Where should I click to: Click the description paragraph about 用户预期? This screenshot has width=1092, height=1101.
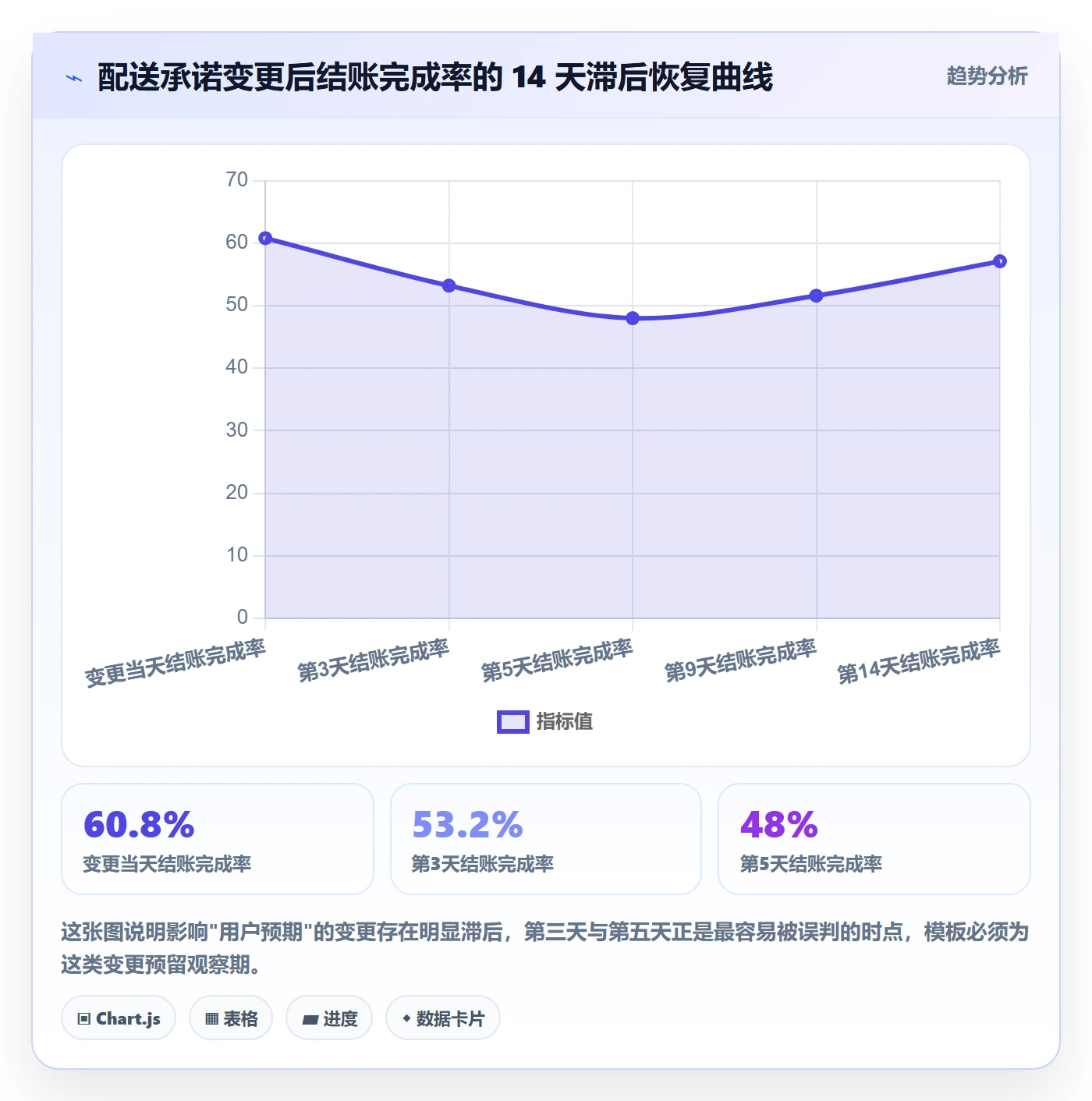[x=545, y=948]
